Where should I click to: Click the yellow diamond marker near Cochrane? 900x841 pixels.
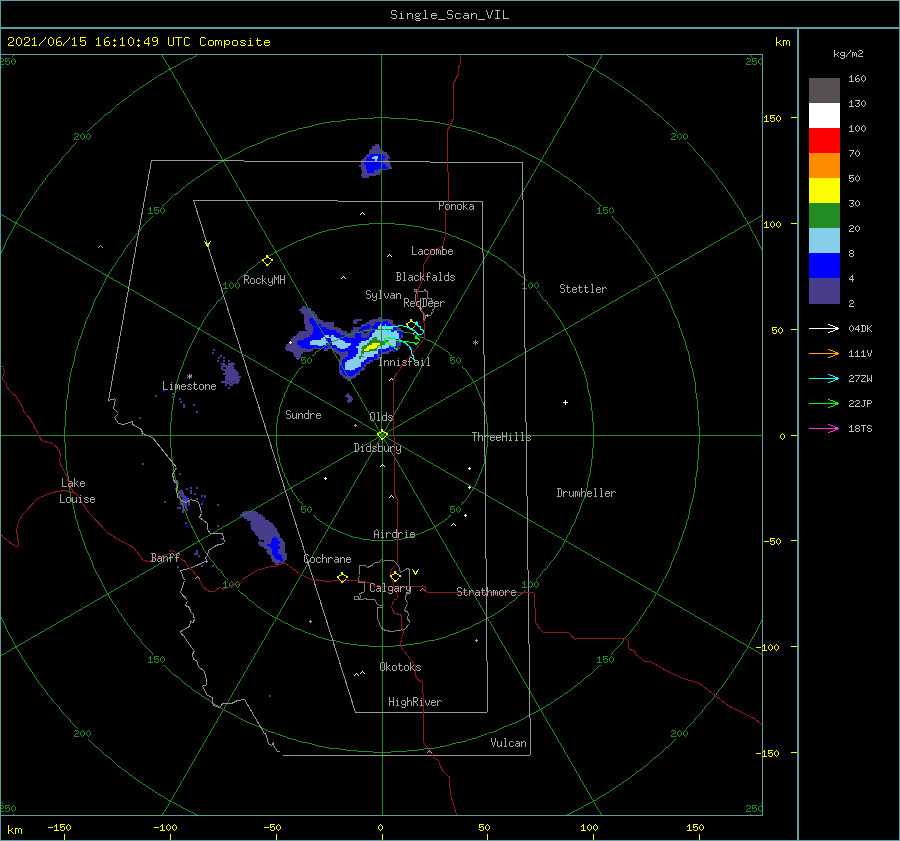(x=343, y=577)
